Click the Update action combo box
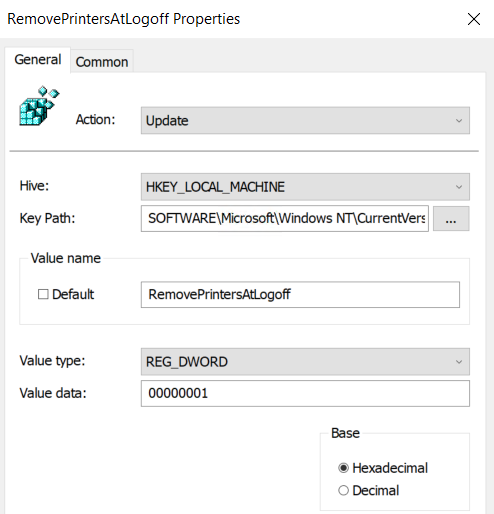 (x=305, y=121)
